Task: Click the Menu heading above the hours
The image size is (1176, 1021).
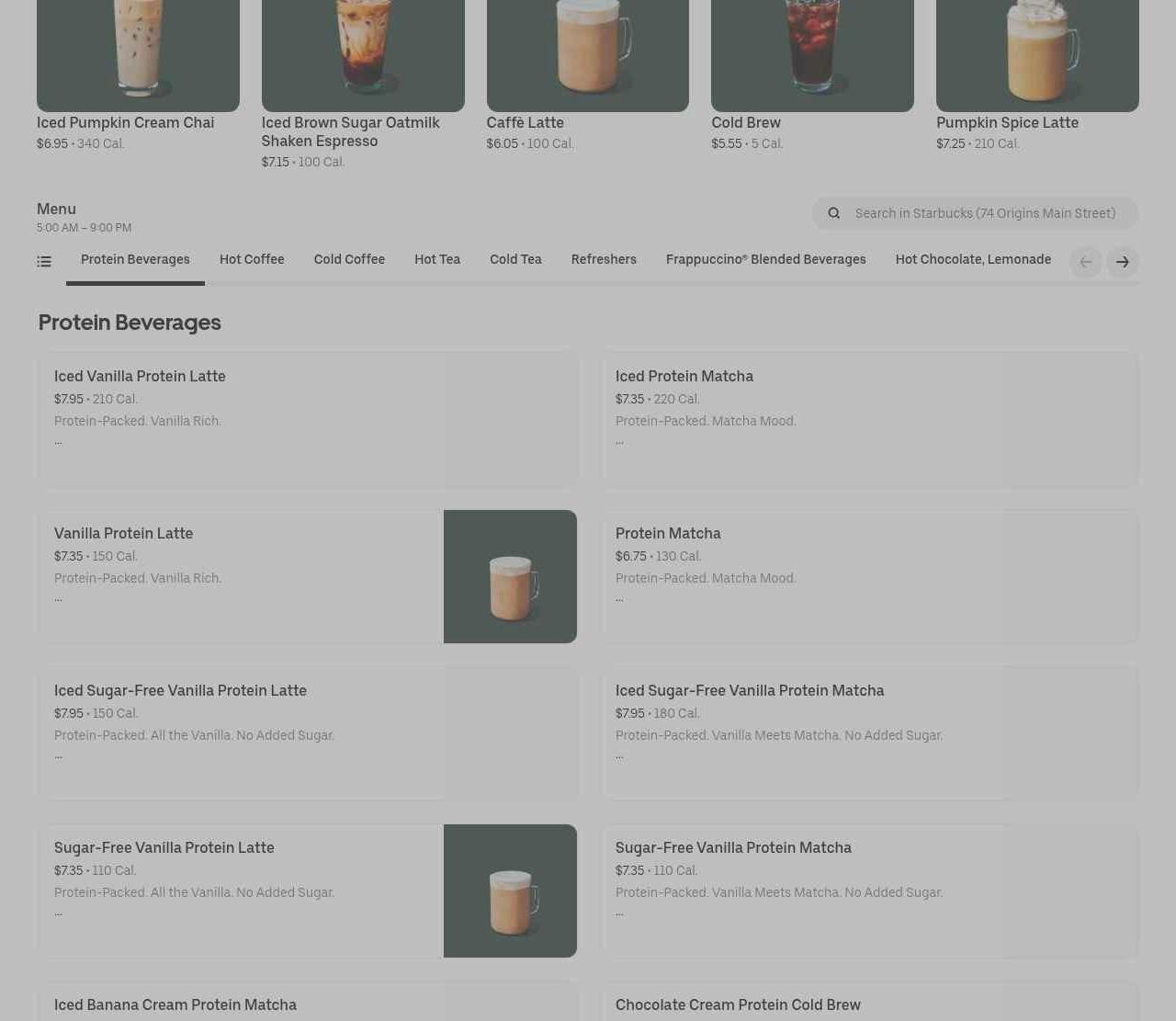Action: (56, 210)
